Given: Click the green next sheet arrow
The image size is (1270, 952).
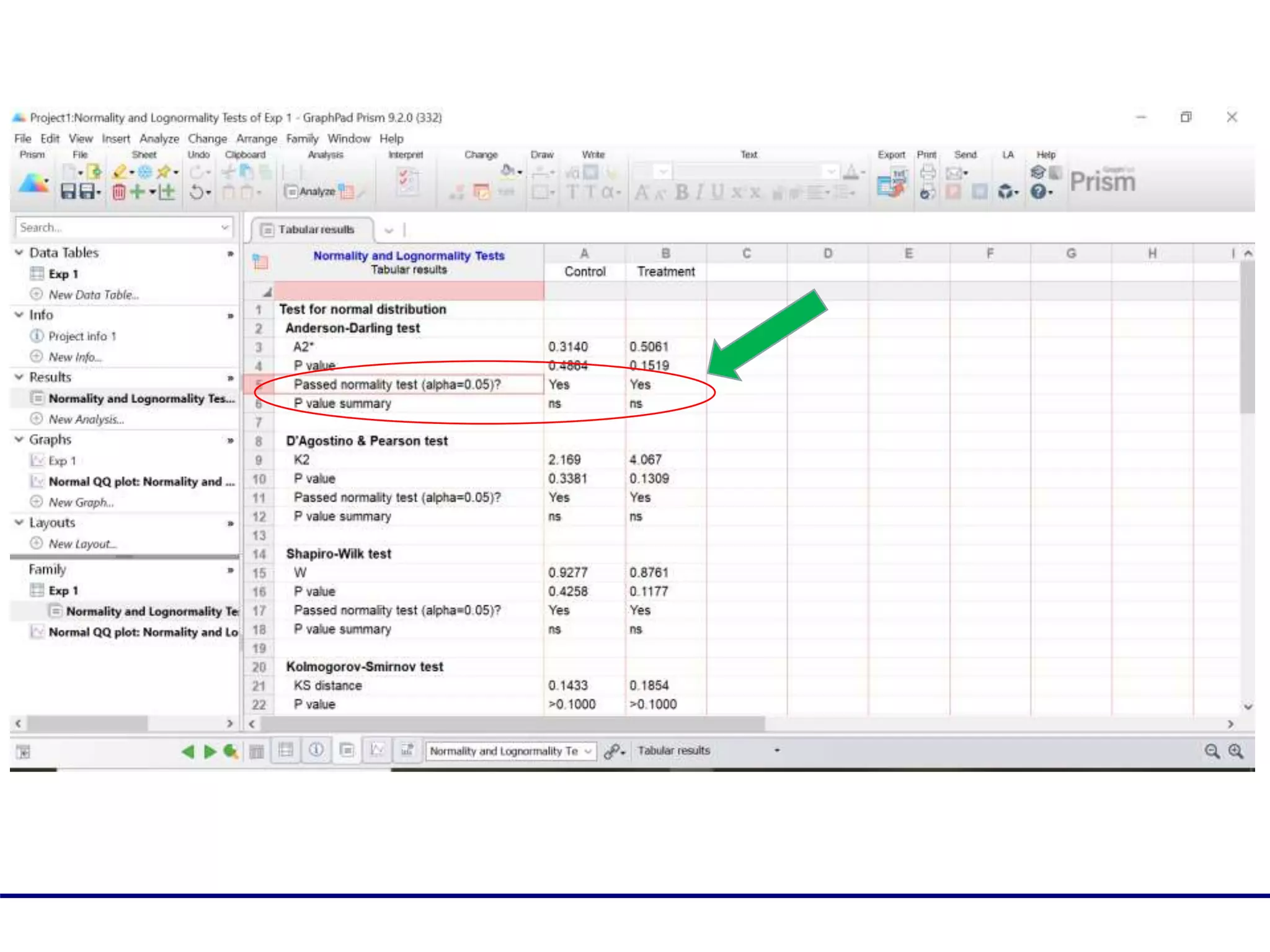Looking at the screenshot, I should [210, 752].
